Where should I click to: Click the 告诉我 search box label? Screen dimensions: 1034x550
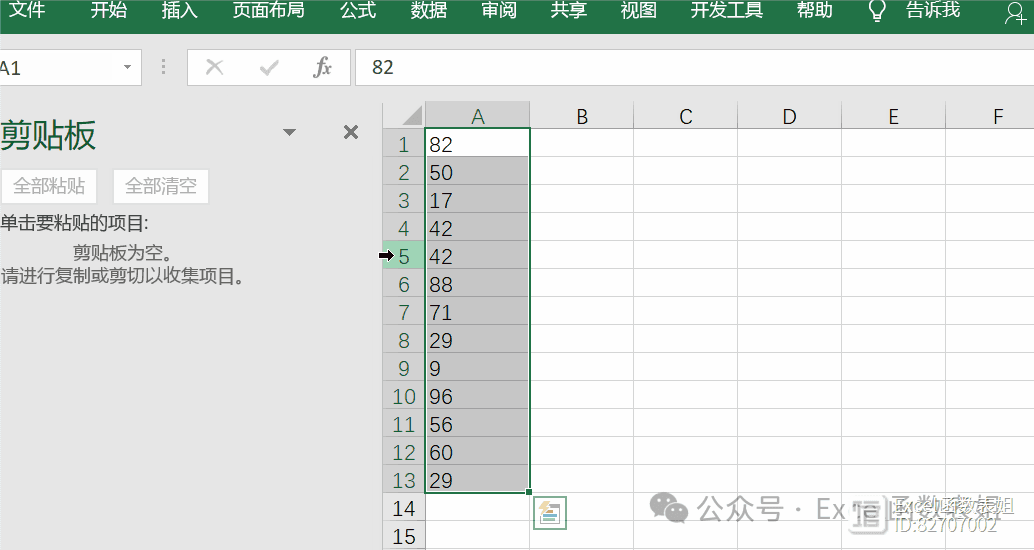click(933, 10)
